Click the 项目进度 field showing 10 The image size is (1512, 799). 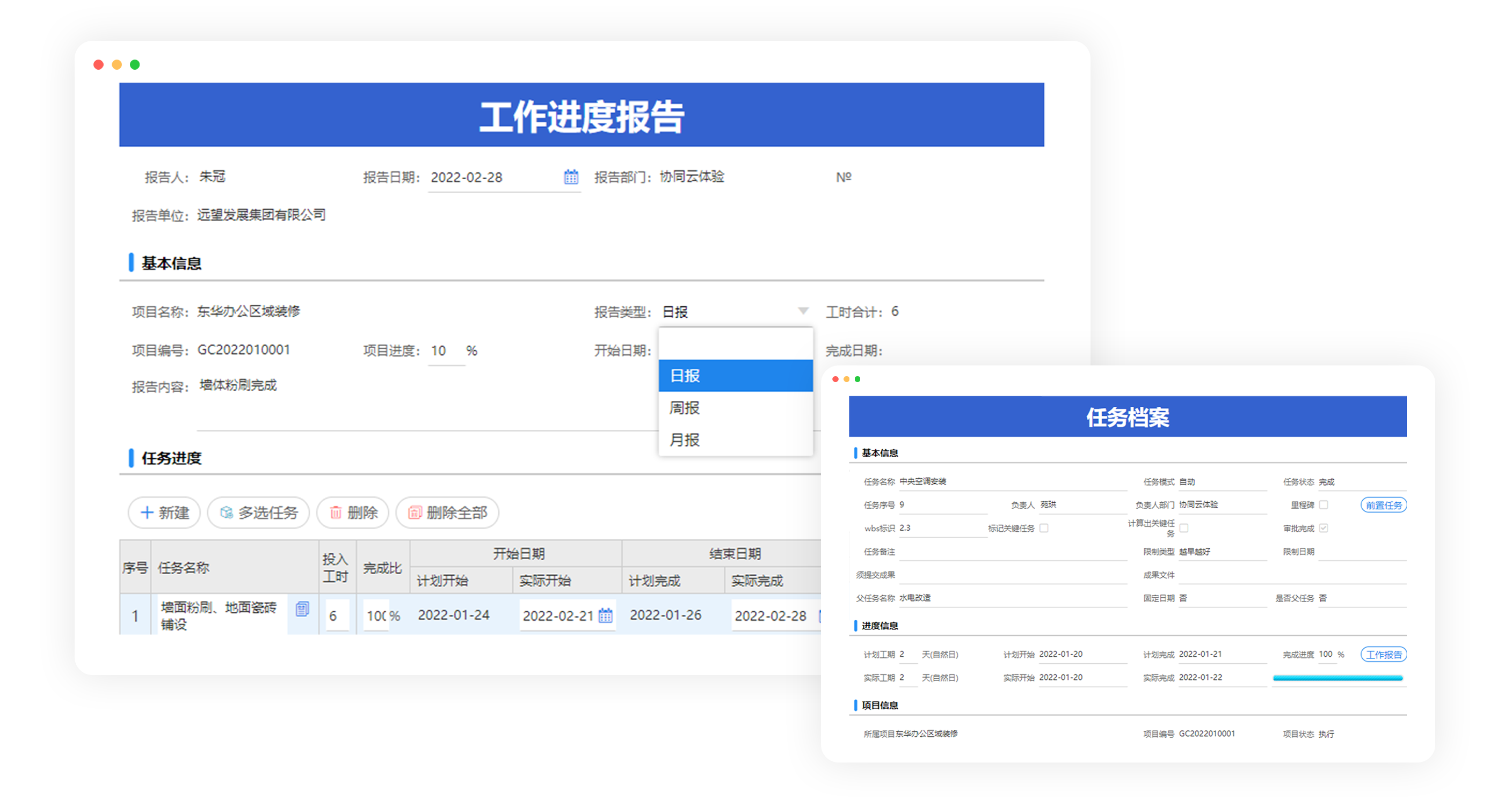pos(446,351)
